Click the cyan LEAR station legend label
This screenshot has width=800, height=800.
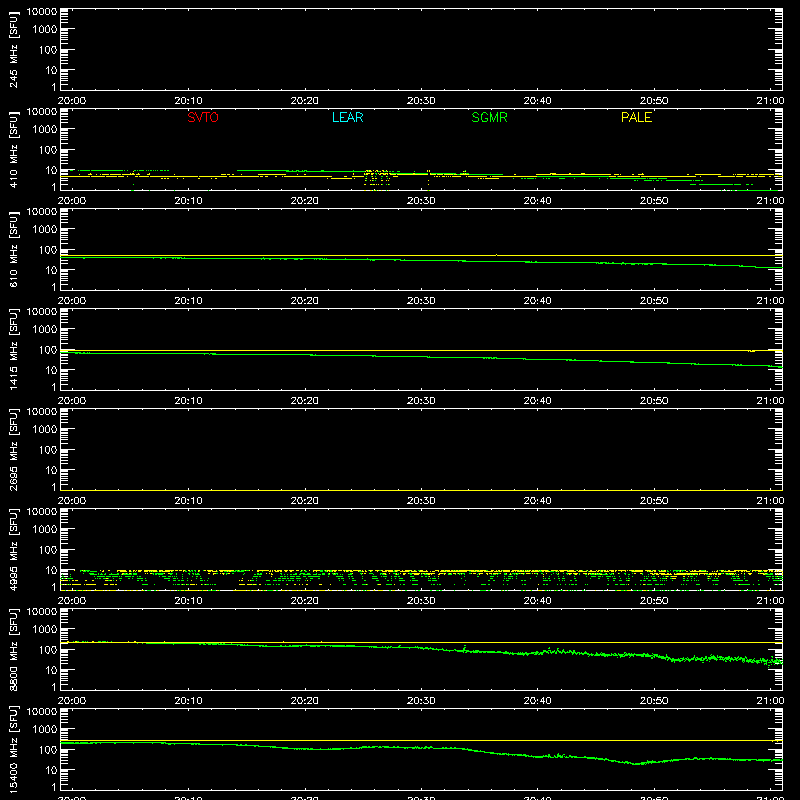tap(347, 117)
